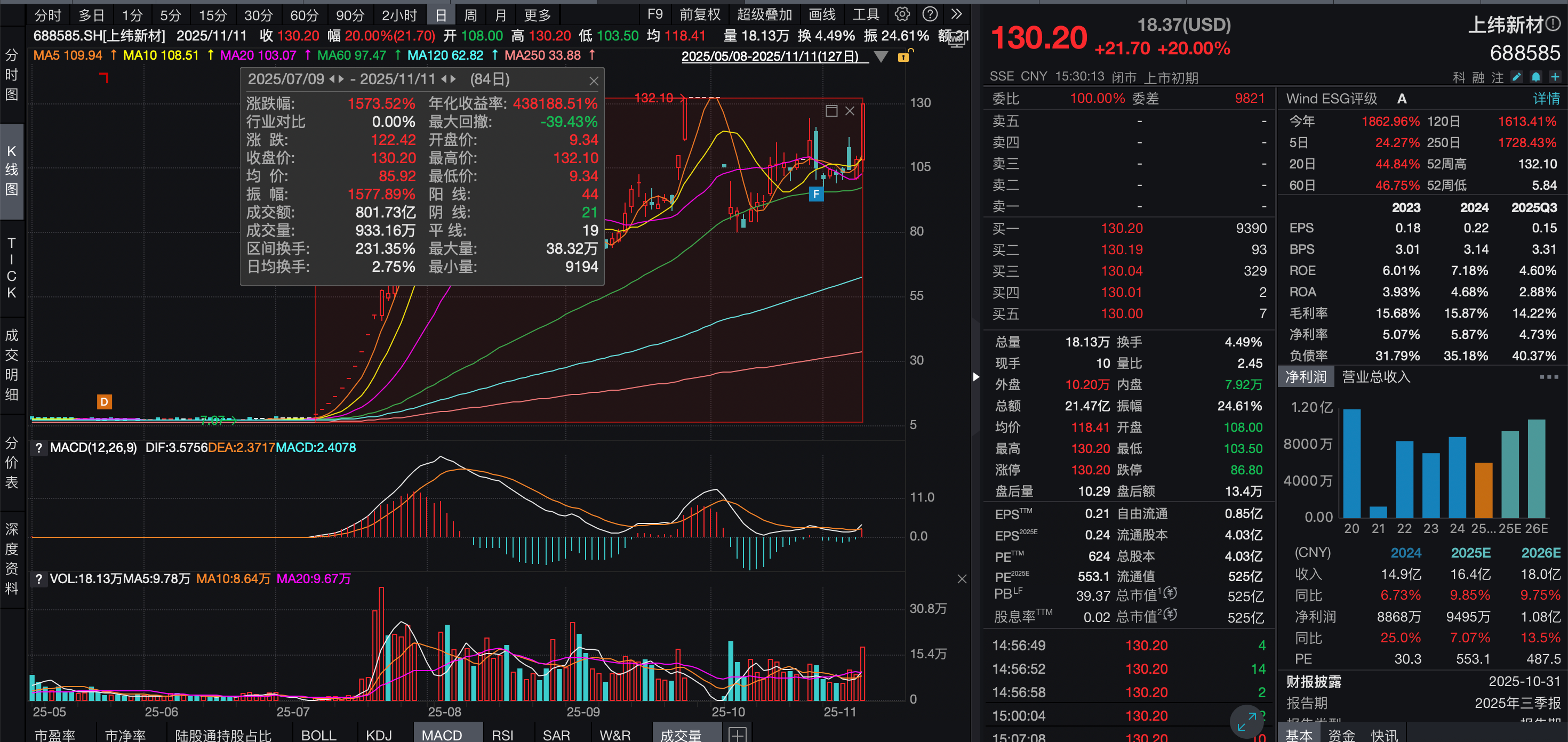
Task: Click the help question mark icon
Action: click(930, 14)
